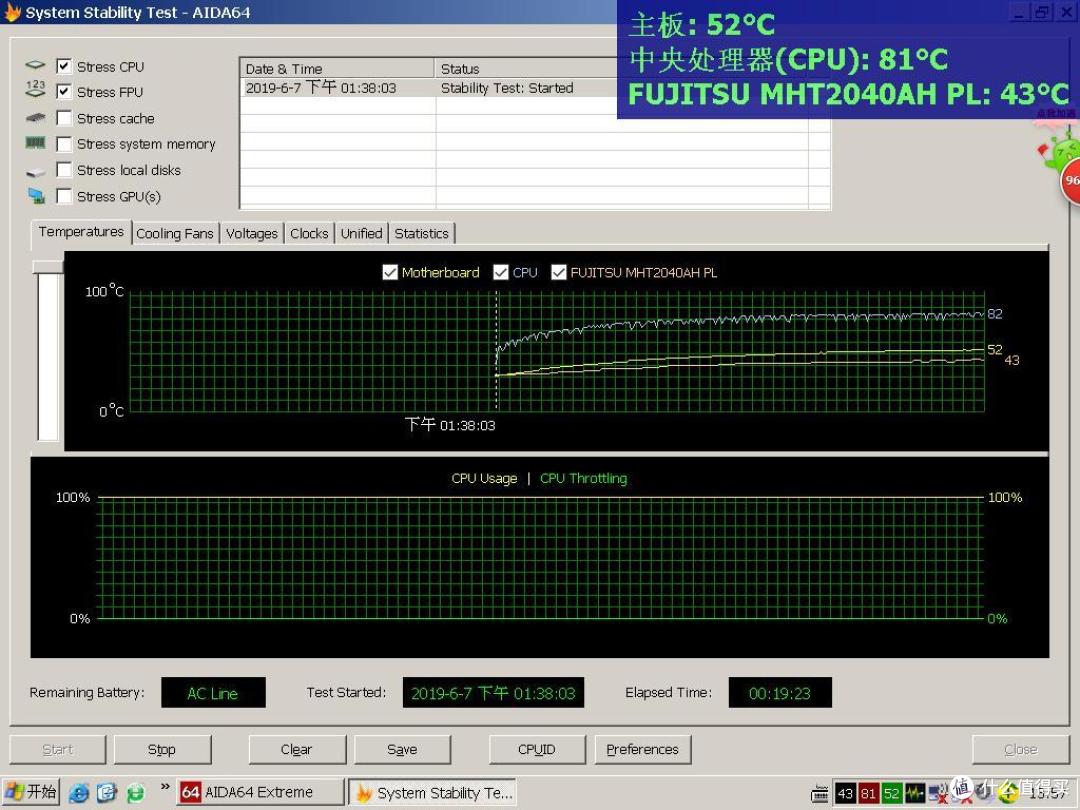Expand the quick launch chevron
1080x810 pixels.
point(165,787)
